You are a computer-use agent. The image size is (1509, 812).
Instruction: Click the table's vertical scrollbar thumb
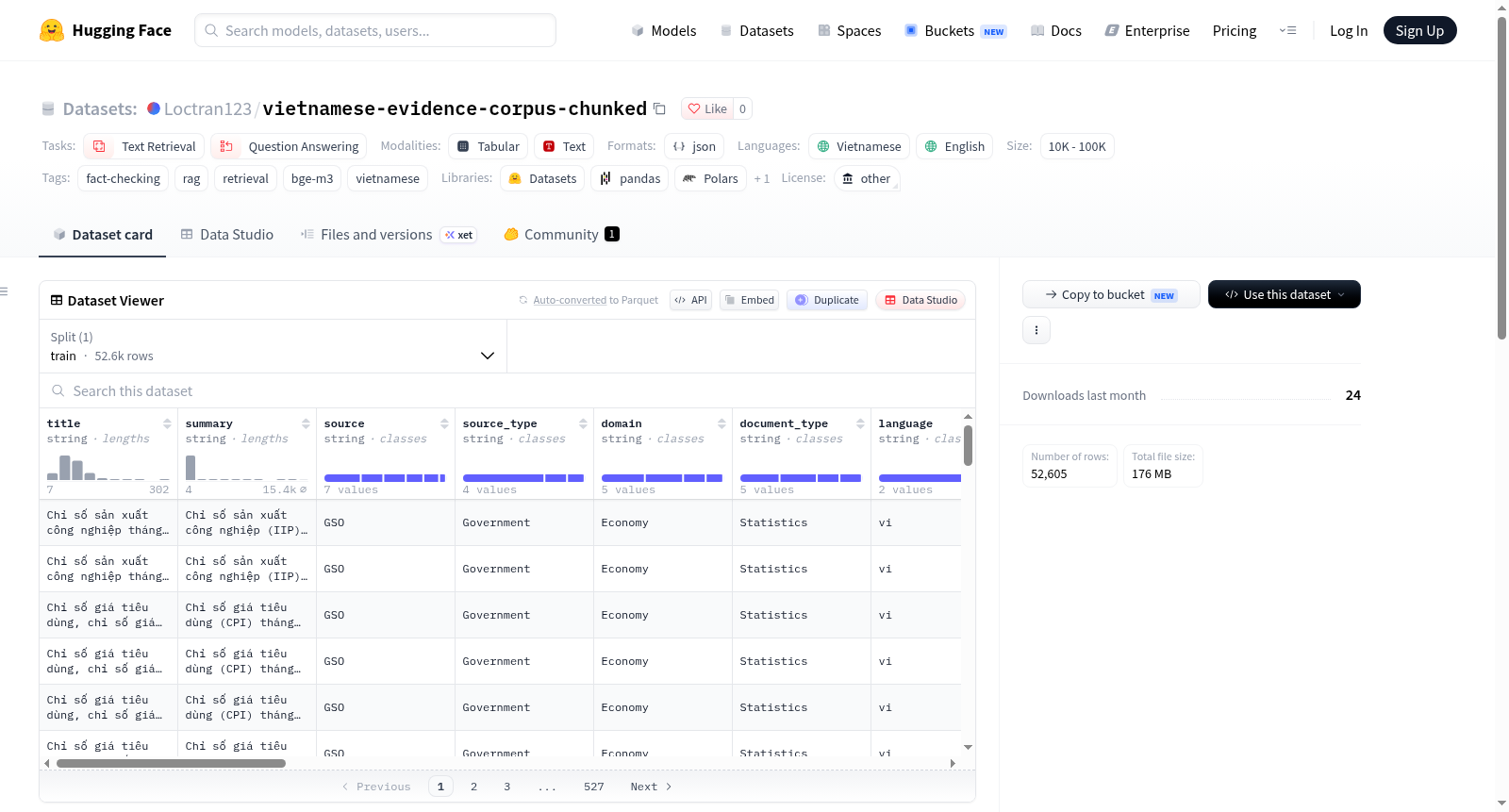click(x=968, y=445)
